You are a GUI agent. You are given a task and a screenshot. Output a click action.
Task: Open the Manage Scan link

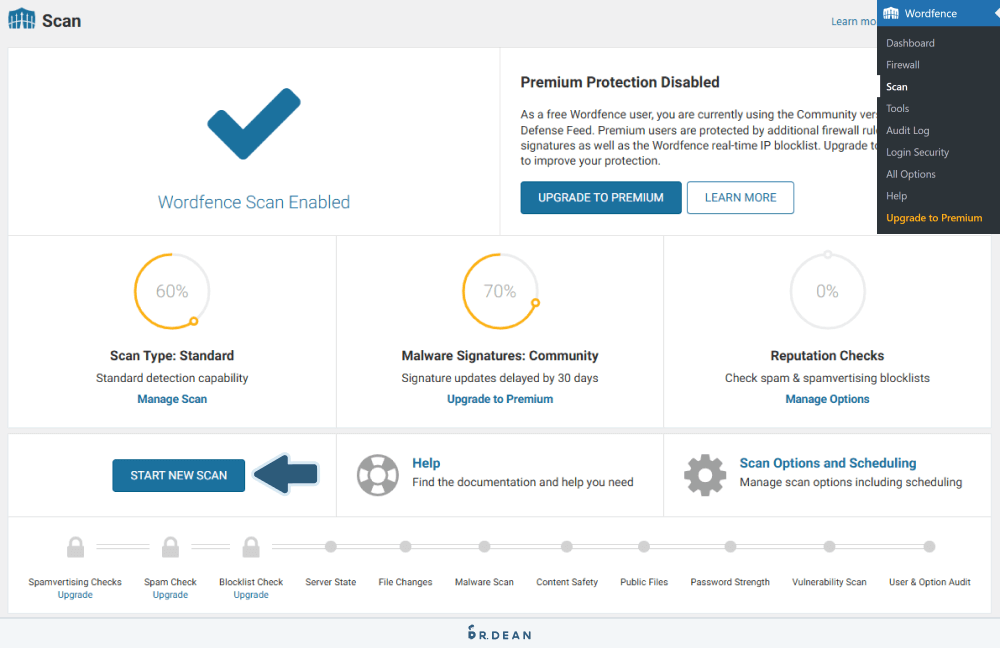pyautogui.click(x=171, y=398)
